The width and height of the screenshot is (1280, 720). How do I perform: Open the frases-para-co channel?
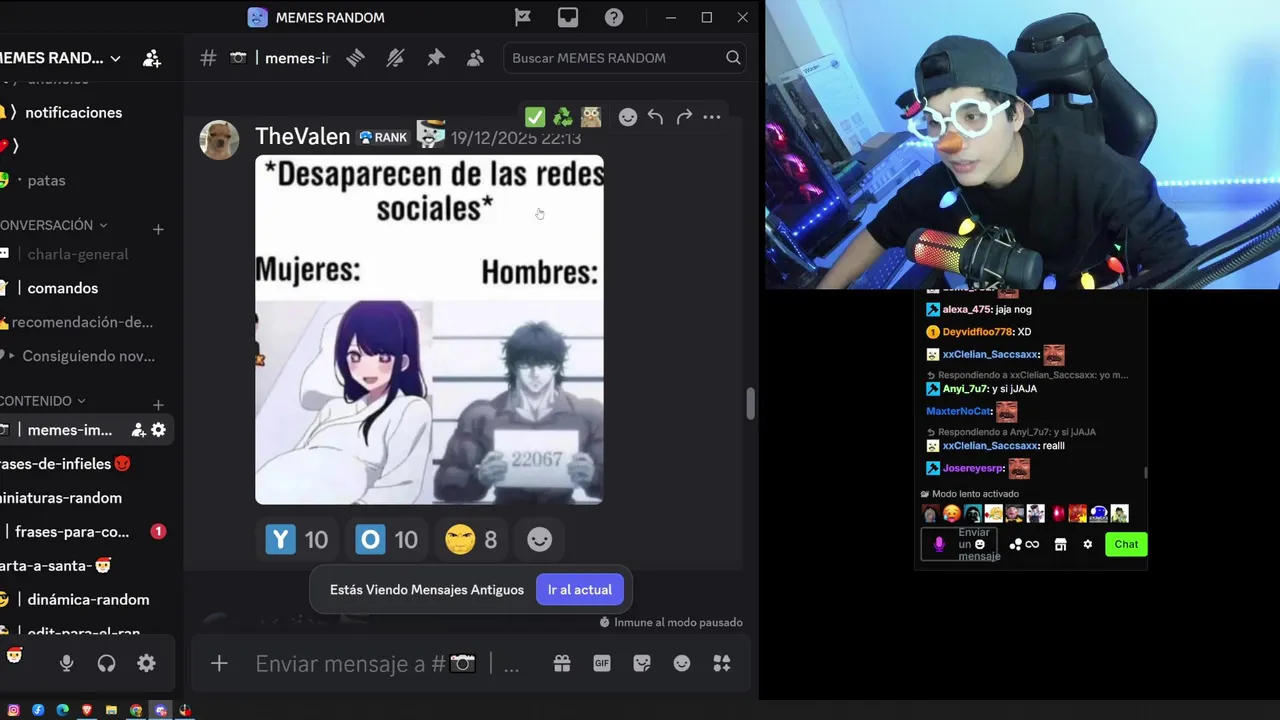coord(72,532)
